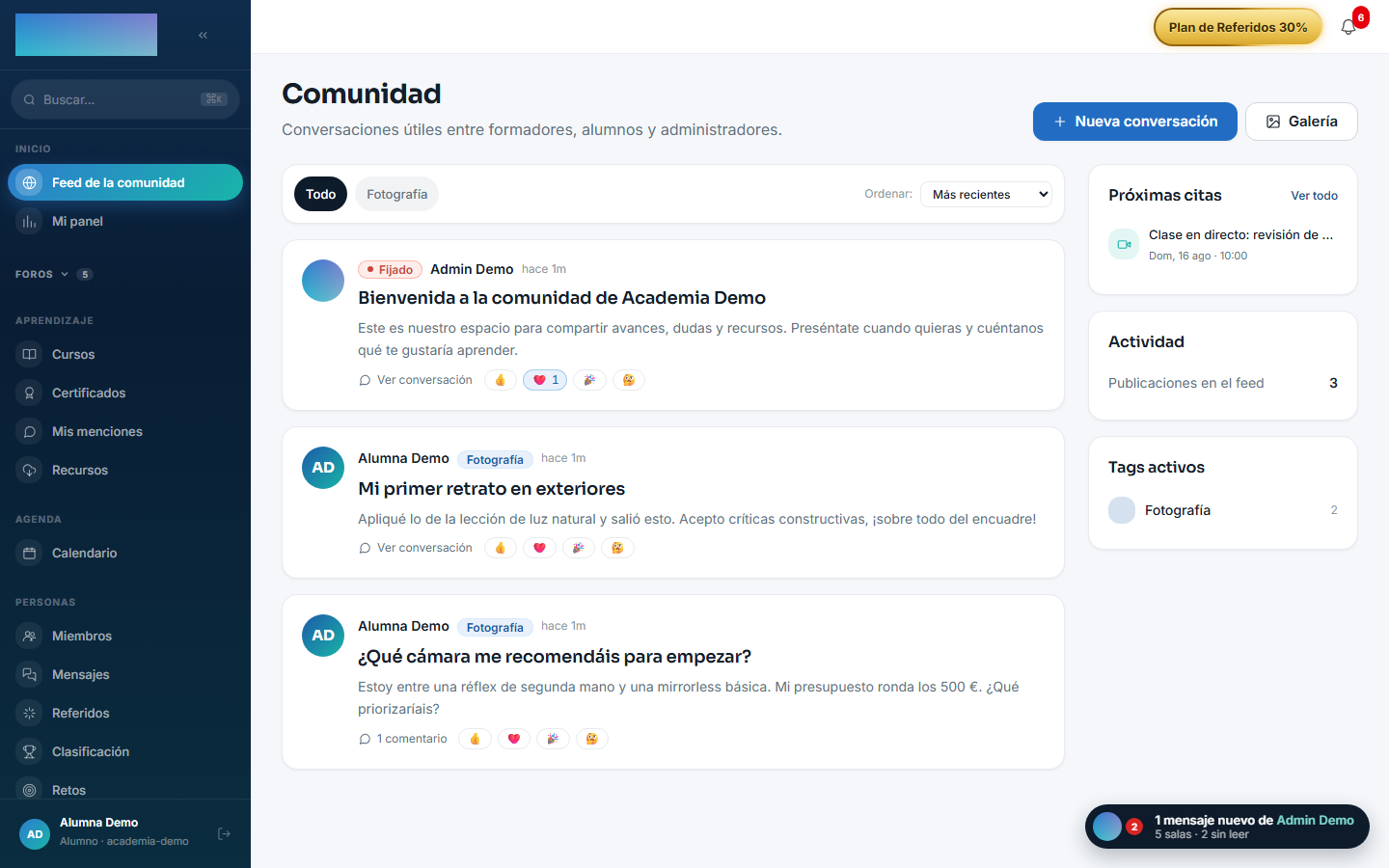
Task: Toggle thinking face on the ¿Qué cámara post
Action: tap(592, 739)
